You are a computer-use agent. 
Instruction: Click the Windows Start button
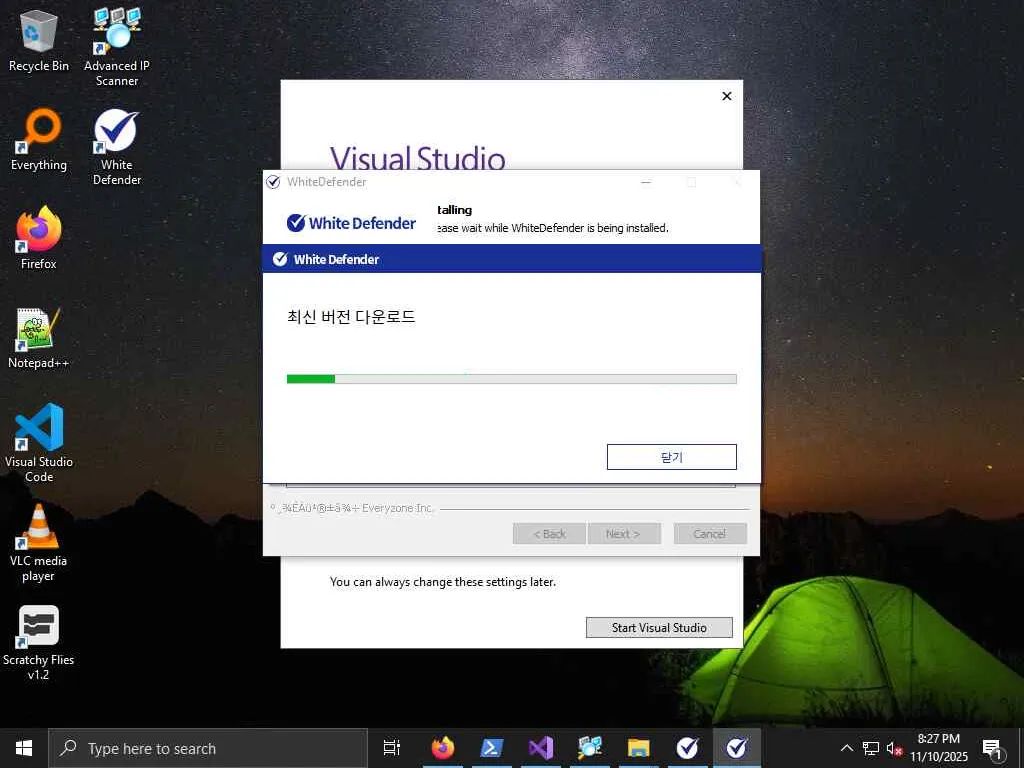[x=24, y=748]
